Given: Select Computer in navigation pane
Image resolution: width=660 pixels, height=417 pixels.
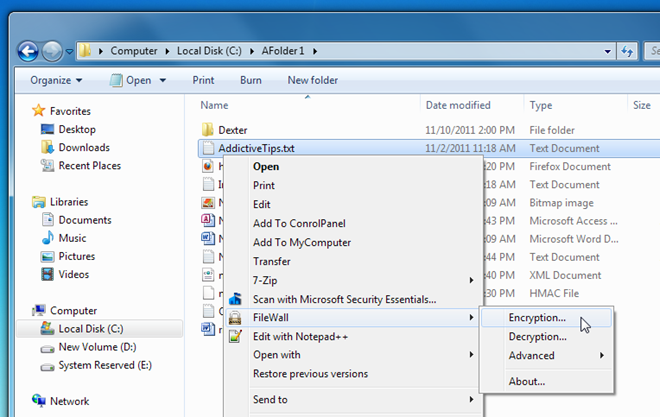Looking at the screenshot, I should pos(73,311).
